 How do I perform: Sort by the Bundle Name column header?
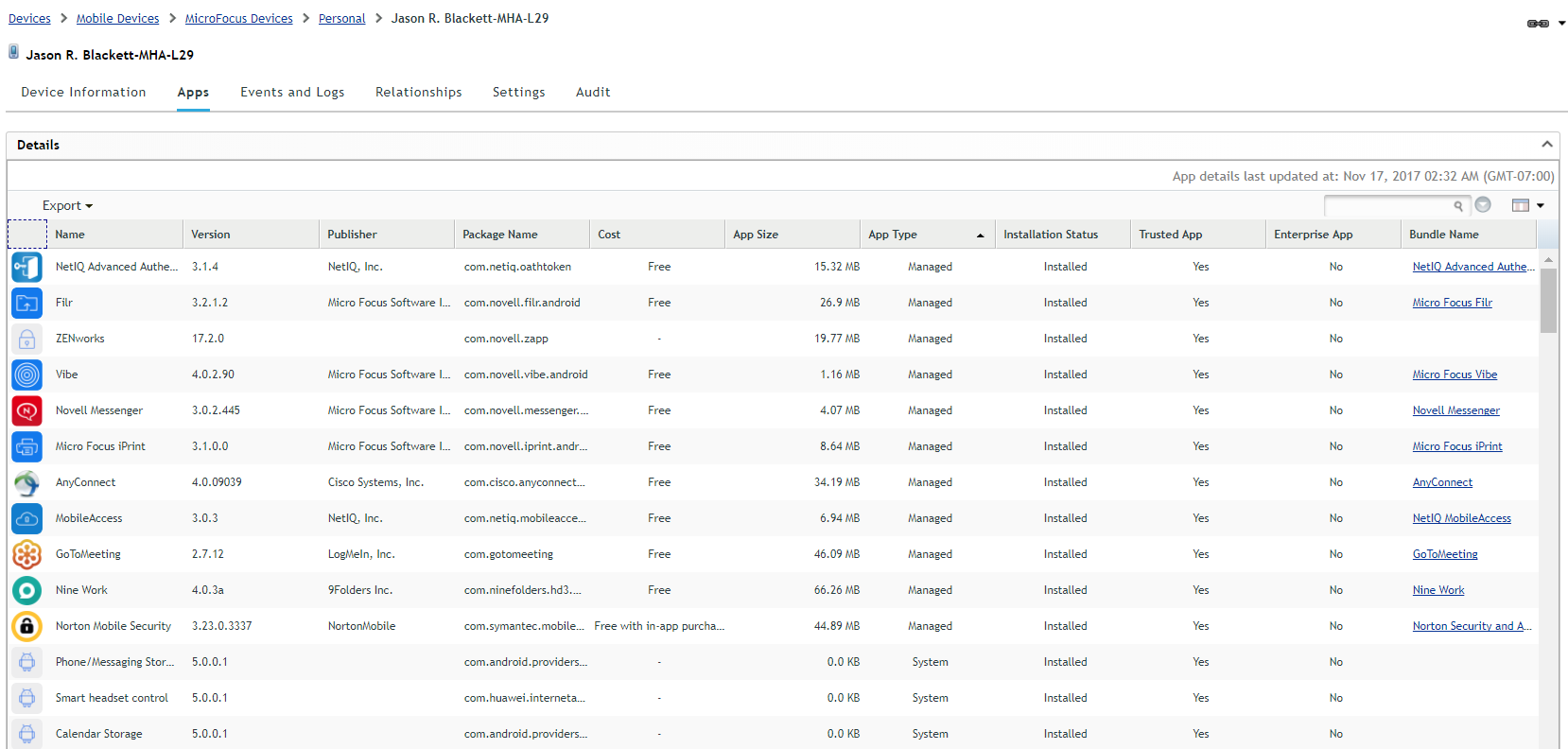click(1469, 235)
